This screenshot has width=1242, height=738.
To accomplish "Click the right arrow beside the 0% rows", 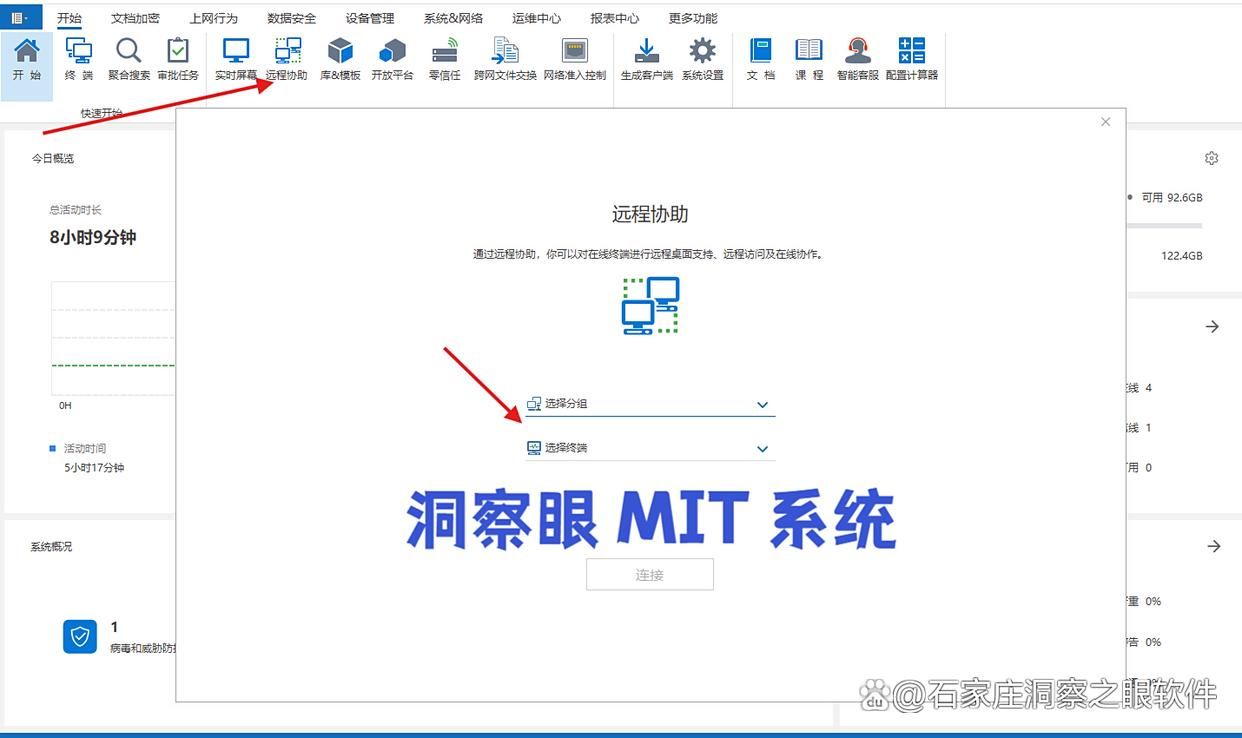I will pyautogui.click(x=1214, y=546).
